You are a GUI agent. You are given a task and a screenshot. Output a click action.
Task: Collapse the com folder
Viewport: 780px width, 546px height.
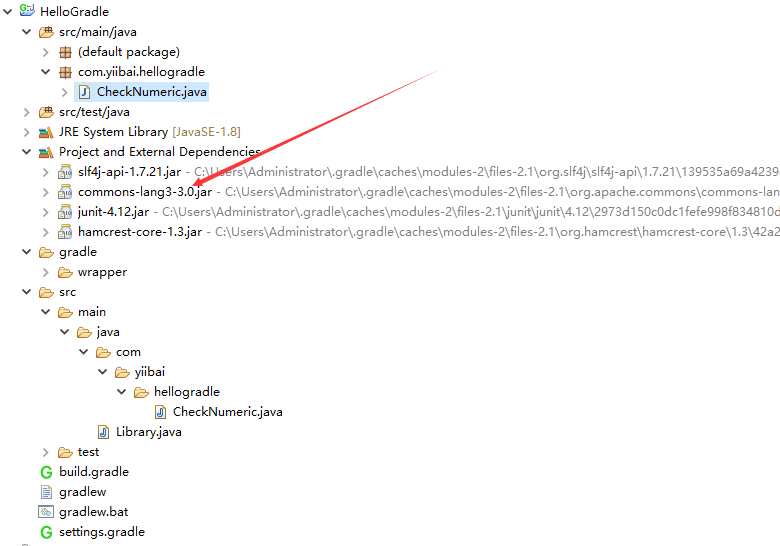84,352
